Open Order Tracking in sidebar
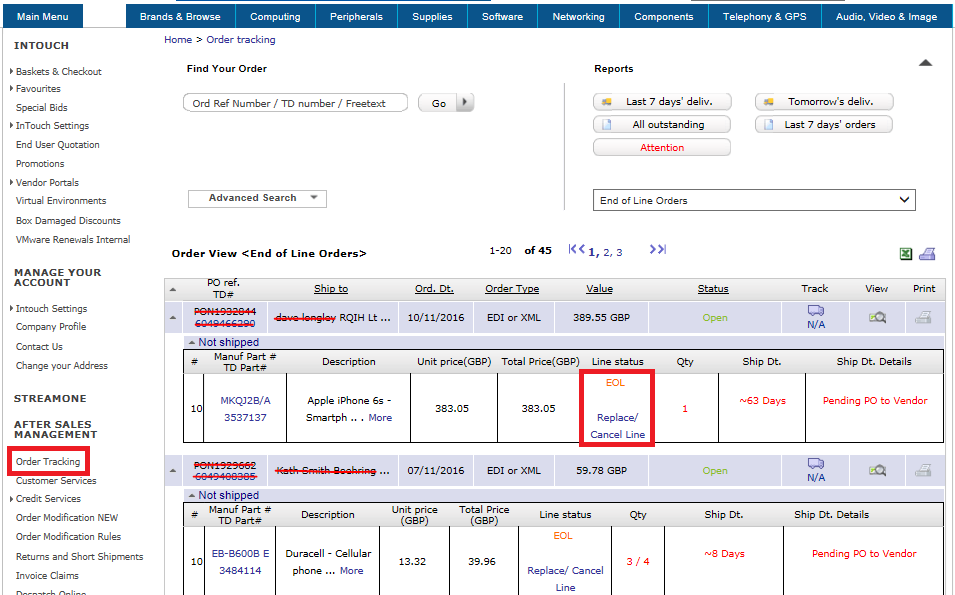The height and width of the screenshot is (595, 955). coord(48,462)
